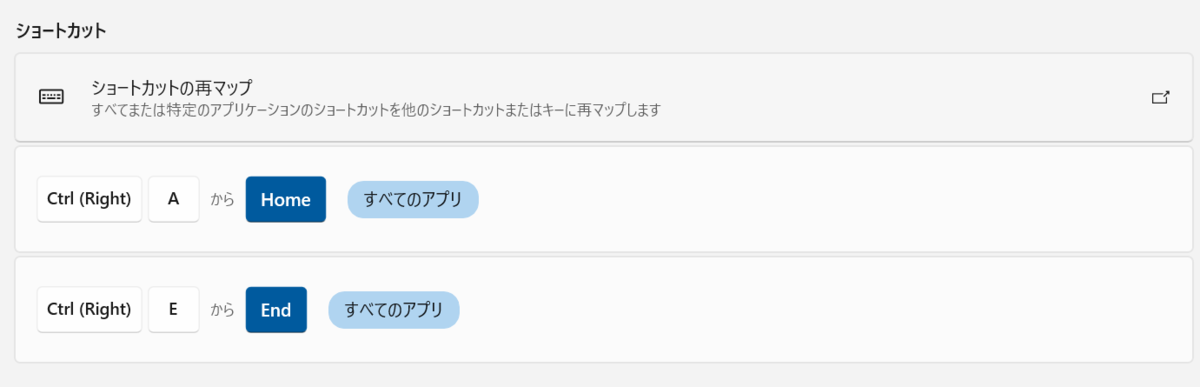Select the blue Home key box
The height and width of the screenshot is (387, 1200).
click(286, 199)
